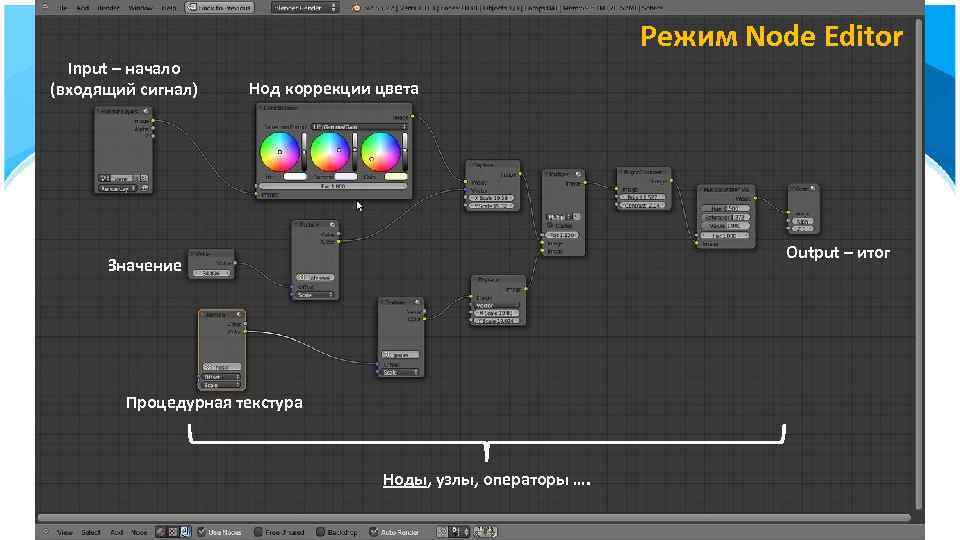Click the editor type icon in the bottom header
The height and width of the screenshot is (540, 960).
(45, 532)
